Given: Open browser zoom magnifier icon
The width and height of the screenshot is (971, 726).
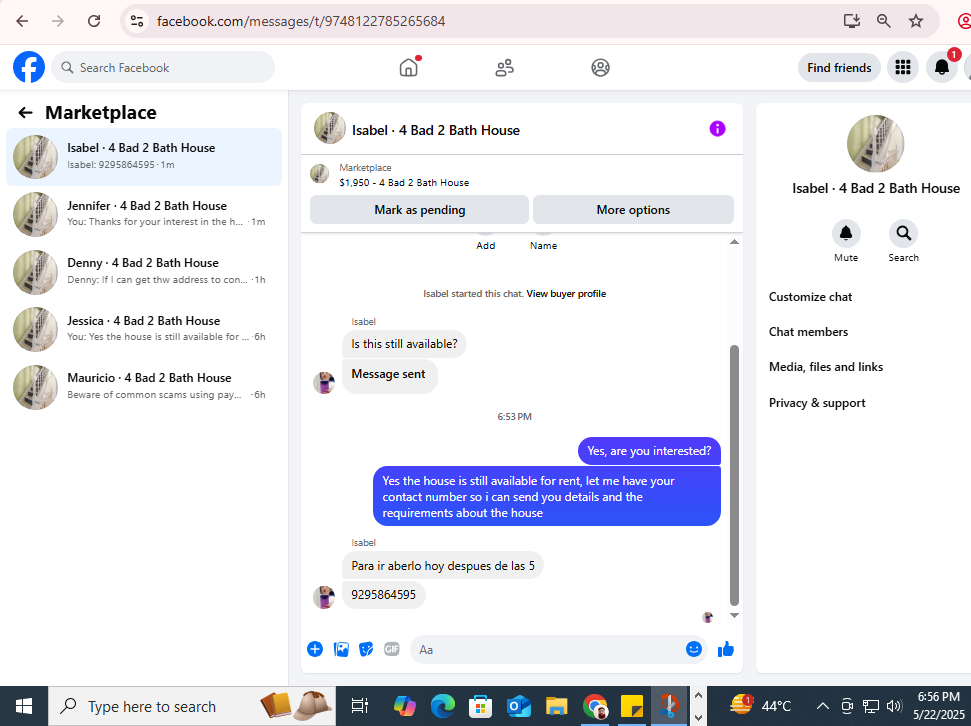Looking at the screenshot, I should tap(884, 21).
